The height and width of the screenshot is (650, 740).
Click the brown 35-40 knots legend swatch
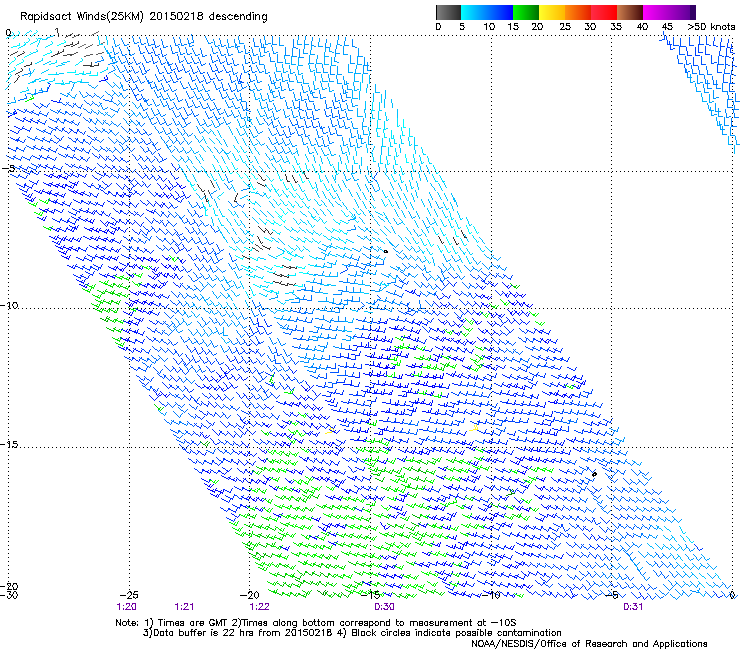click(x=630, y=12)
